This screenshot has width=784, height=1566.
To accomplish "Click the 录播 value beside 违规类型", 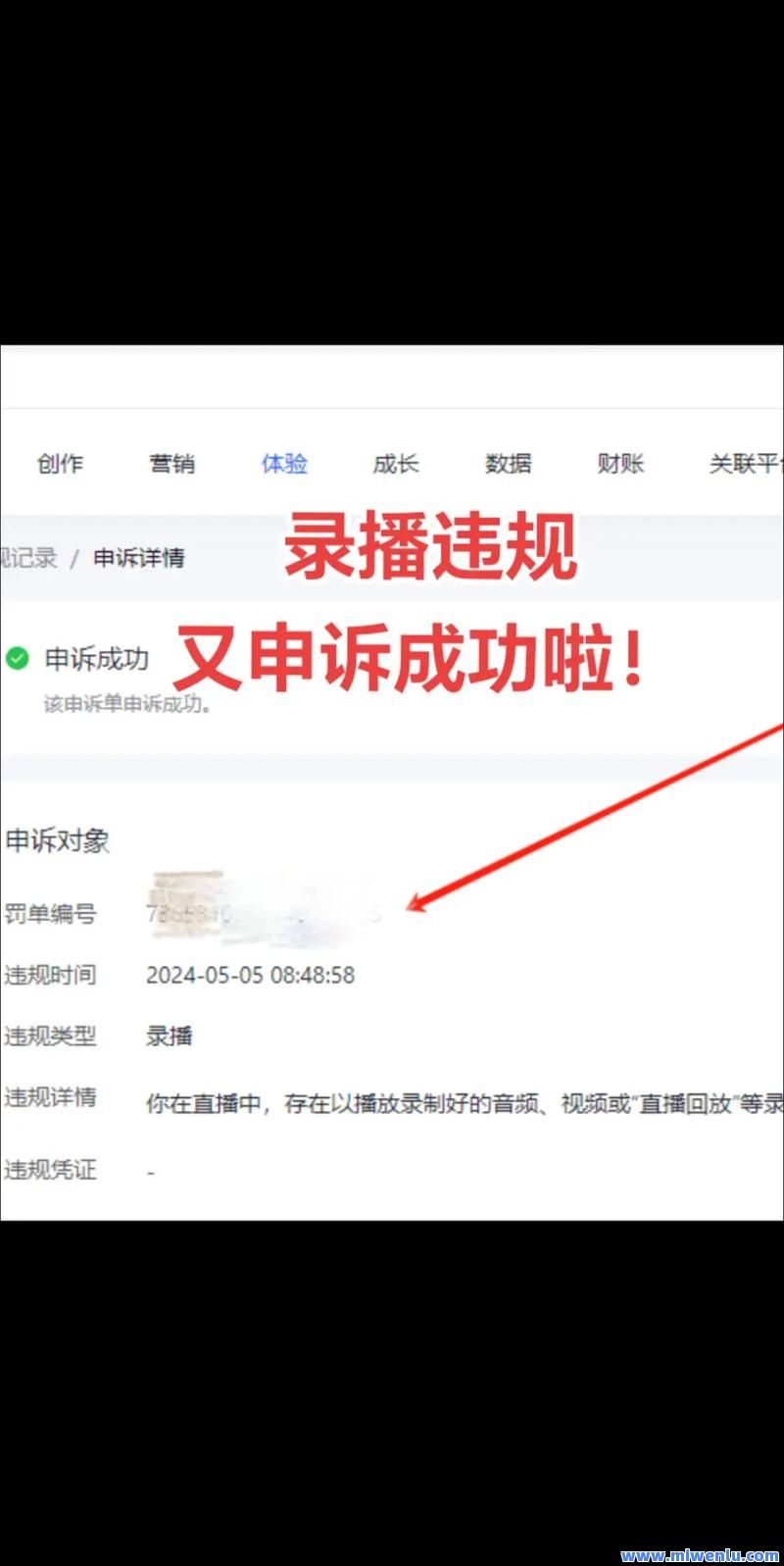I will tap(169, 1036).
